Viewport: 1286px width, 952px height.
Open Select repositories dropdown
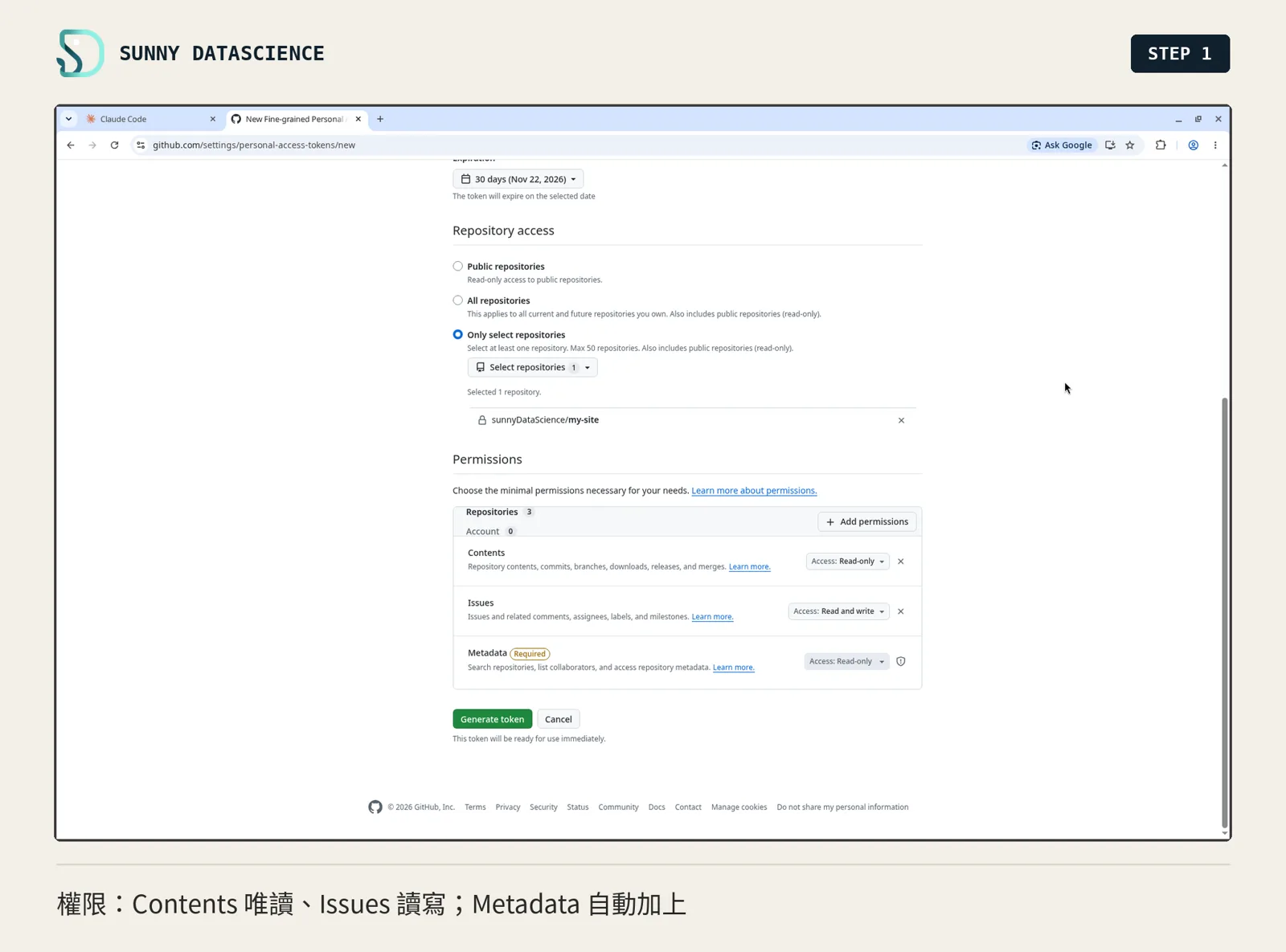[532, 367]
